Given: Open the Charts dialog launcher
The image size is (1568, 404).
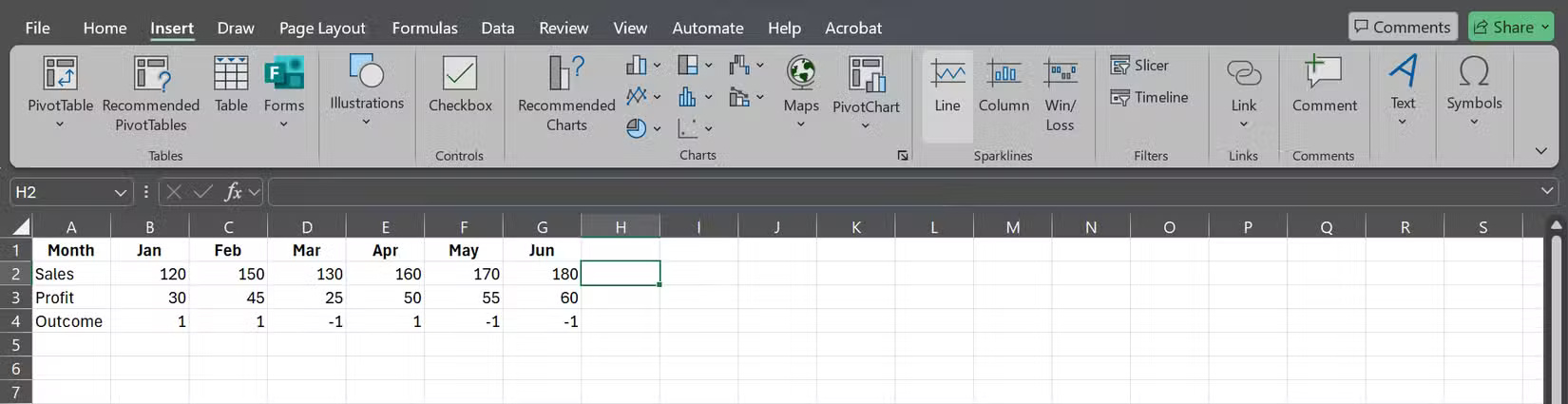Looking at the screenshot, I should pyautogui.click(x=903, y=156).
